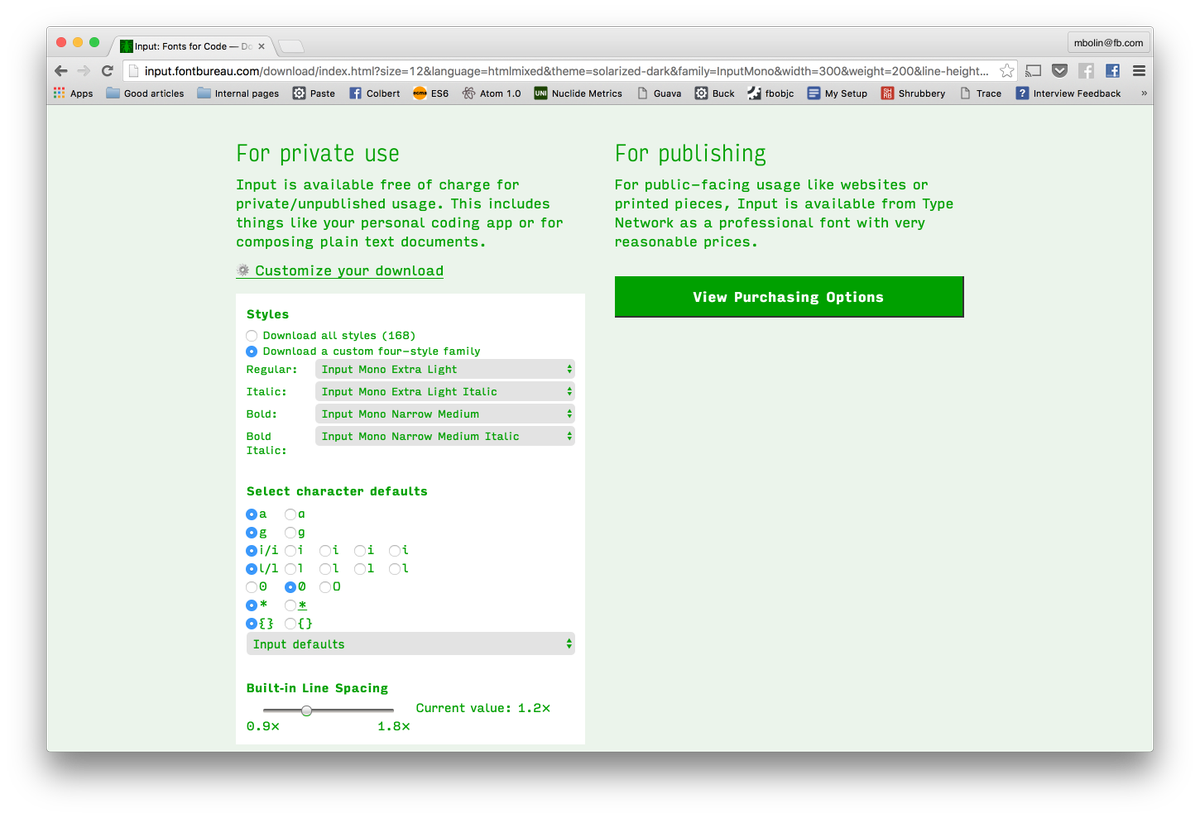This screenshot has height=818, width=1200.
Task: Select Download all styles (168)
Action: (x=252, y=336)
